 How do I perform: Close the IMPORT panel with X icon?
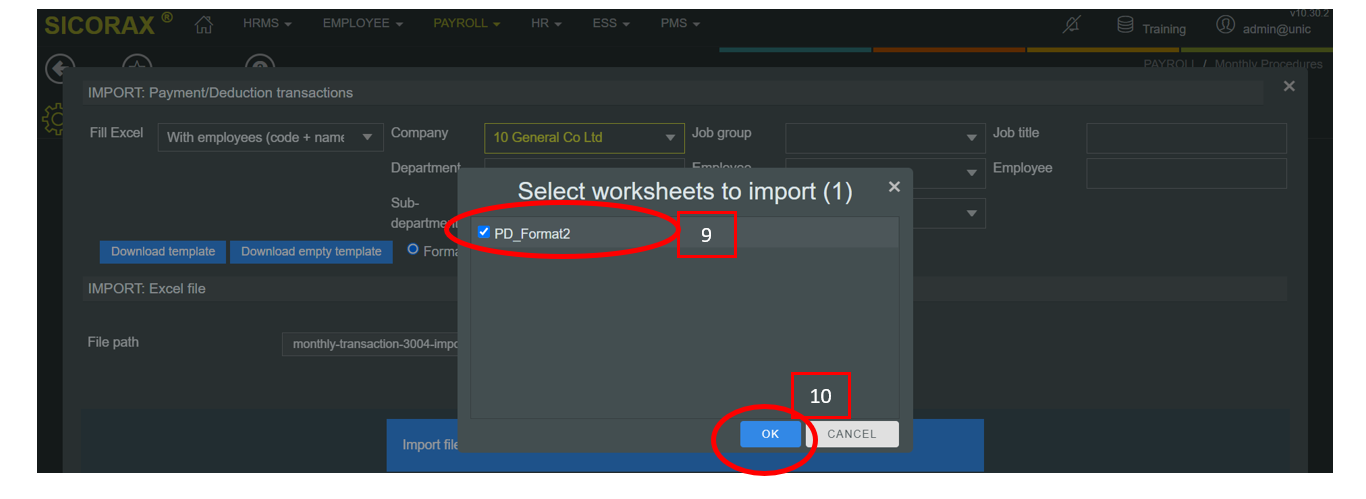pos(1289,87)
